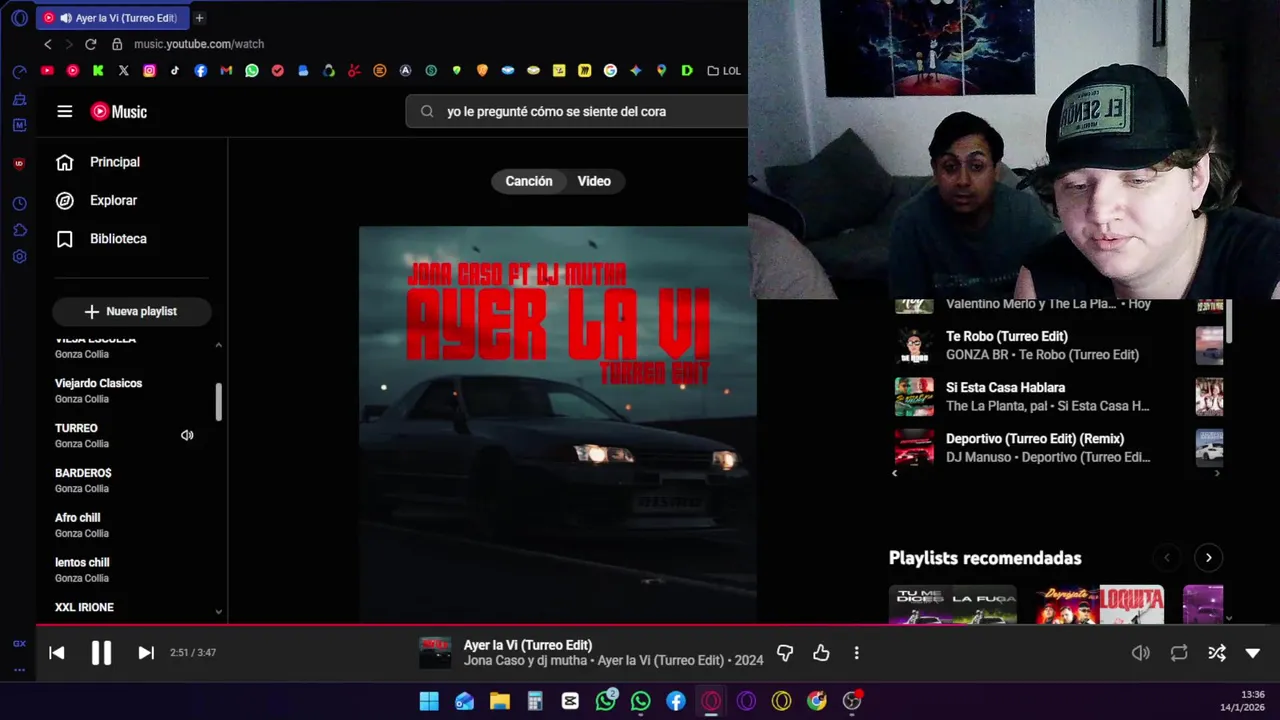
Task: Create a Nueva playlist
Action: [131, 311]
